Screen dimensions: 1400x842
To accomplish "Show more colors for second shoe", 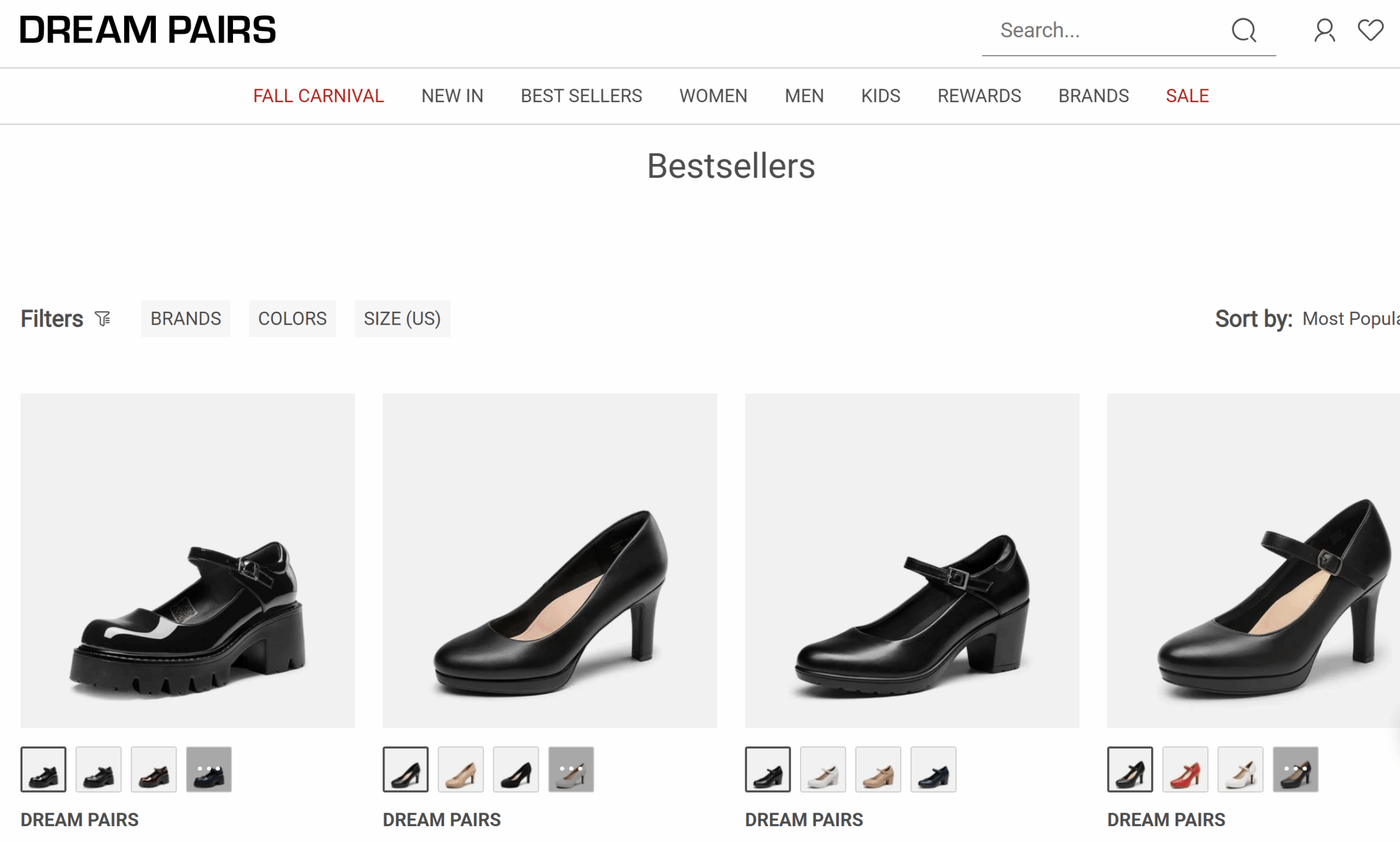I will [571, 769].
